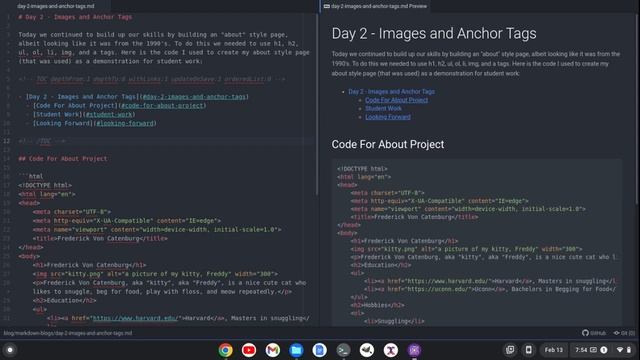Click the uconn.edu list item in preview code
The image size is (640, 360).
[490, 289]
